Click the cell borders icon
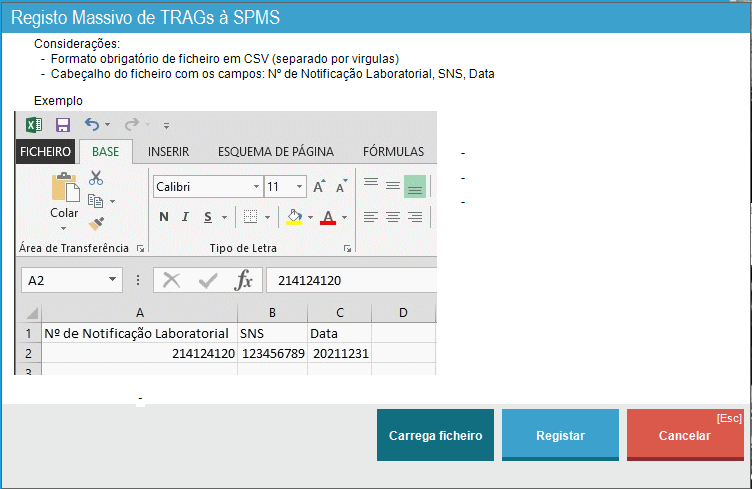The height and width of the screenshot is (489, 752). pyautogui.click(x=251, y=217)
